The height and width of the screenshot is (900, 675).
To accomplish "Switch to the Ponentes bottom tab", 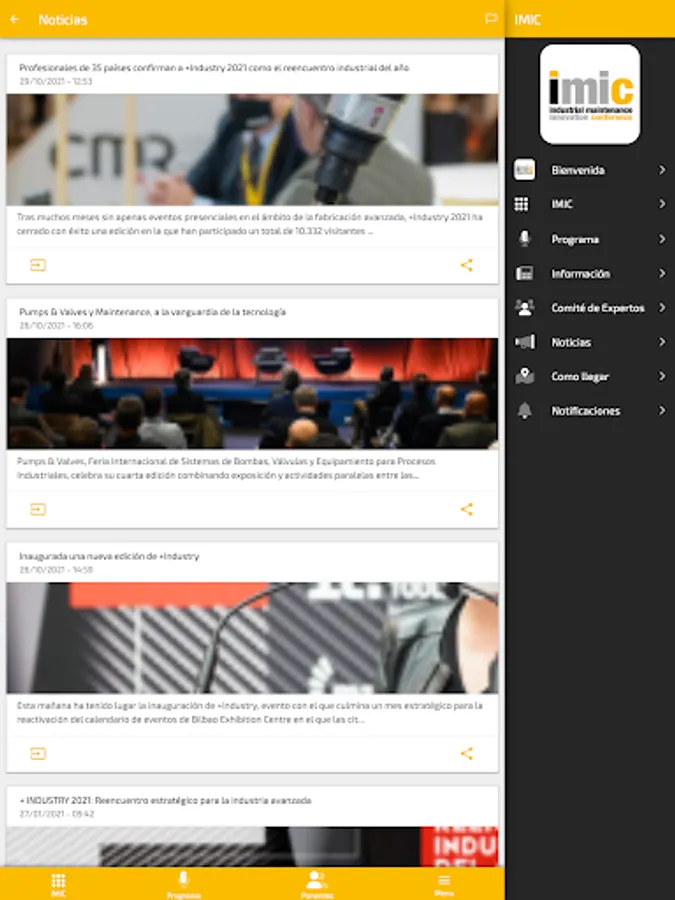I will point(317,885).
